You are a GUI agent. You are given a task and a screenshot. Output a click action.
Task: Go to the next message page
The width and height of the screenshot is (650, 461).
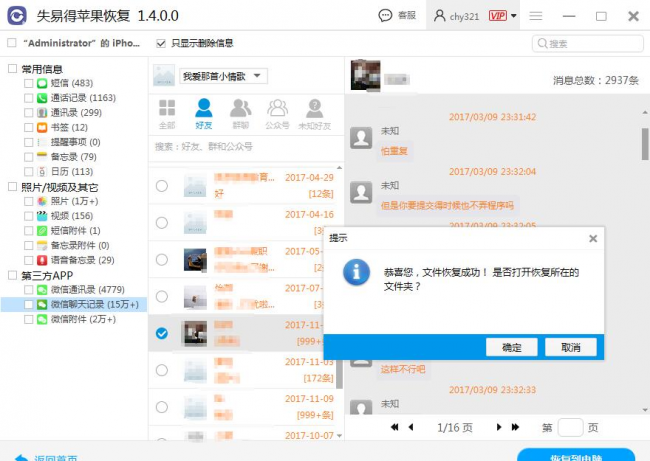(499, 427)
